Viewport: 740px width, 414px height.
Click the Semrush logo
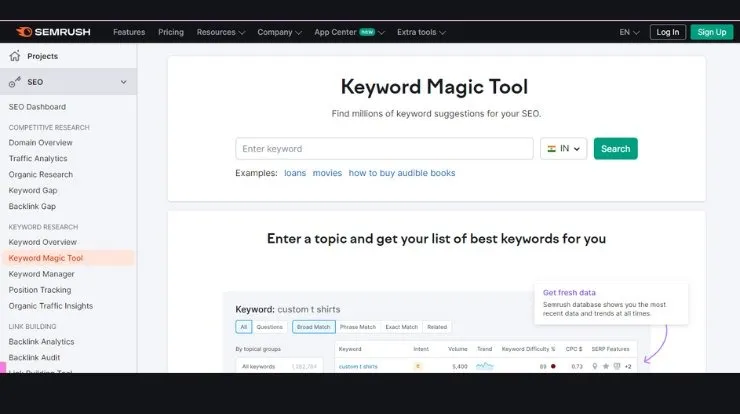pyautogui.click(x=53, y=32)
